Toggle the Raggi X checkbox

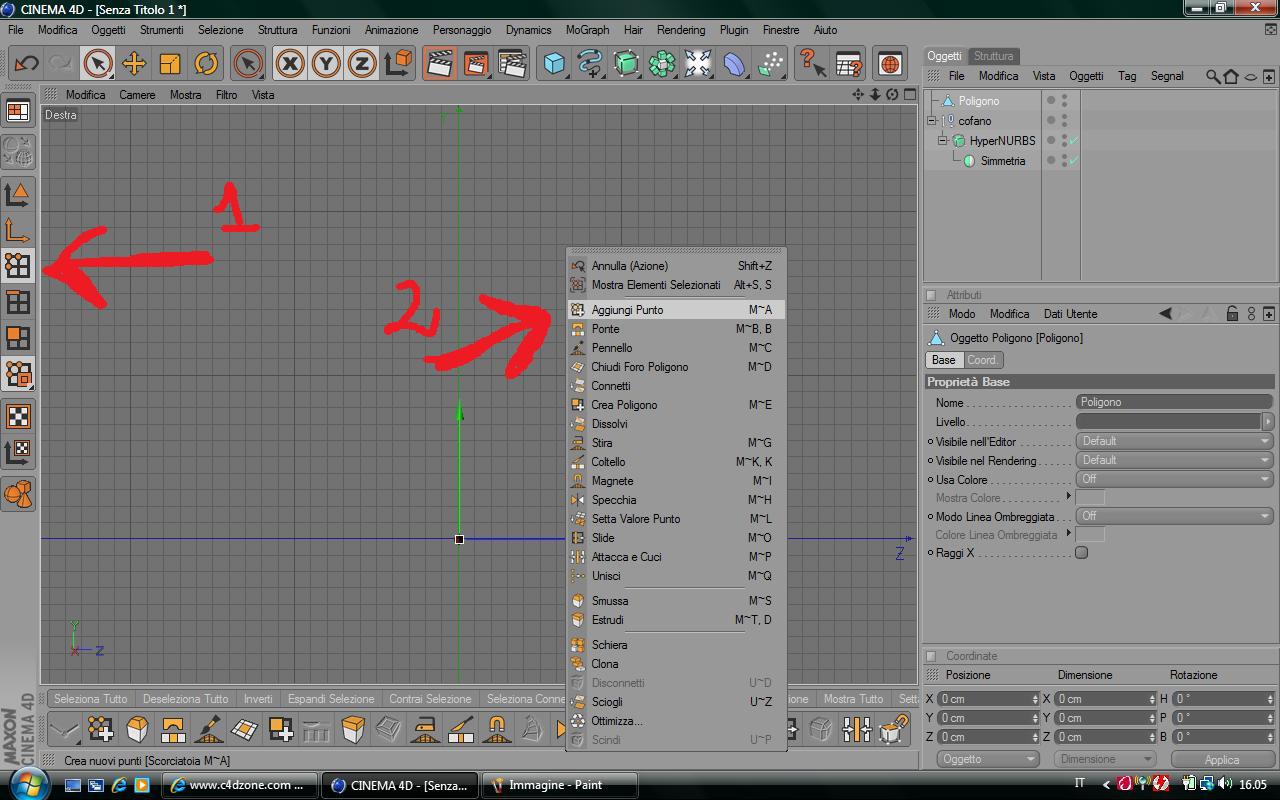click(x=1081, y=553)
